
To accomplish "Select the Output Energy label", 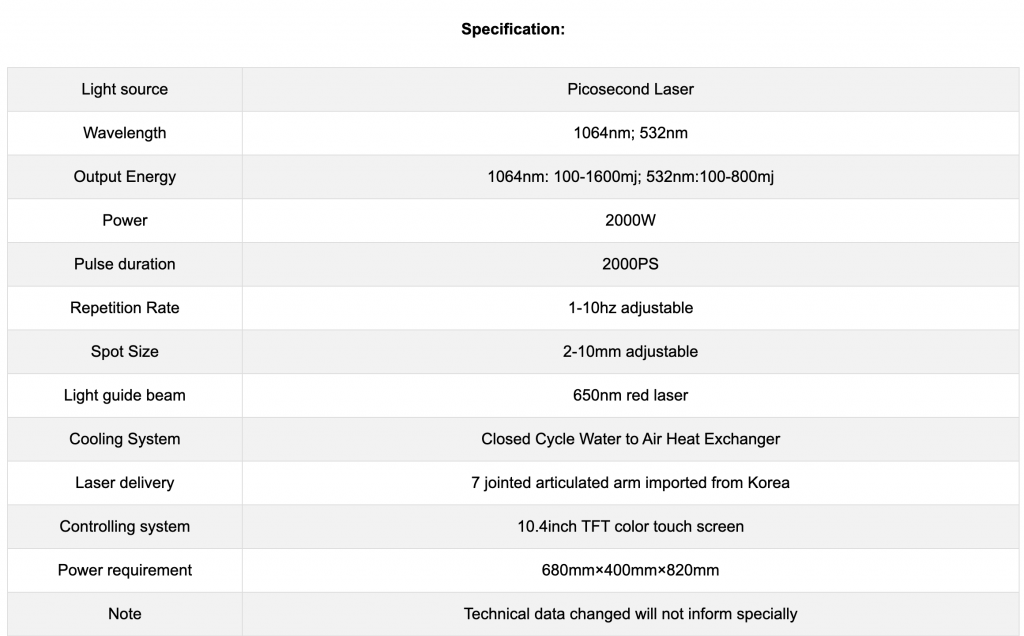I will (x=125, y=177).
